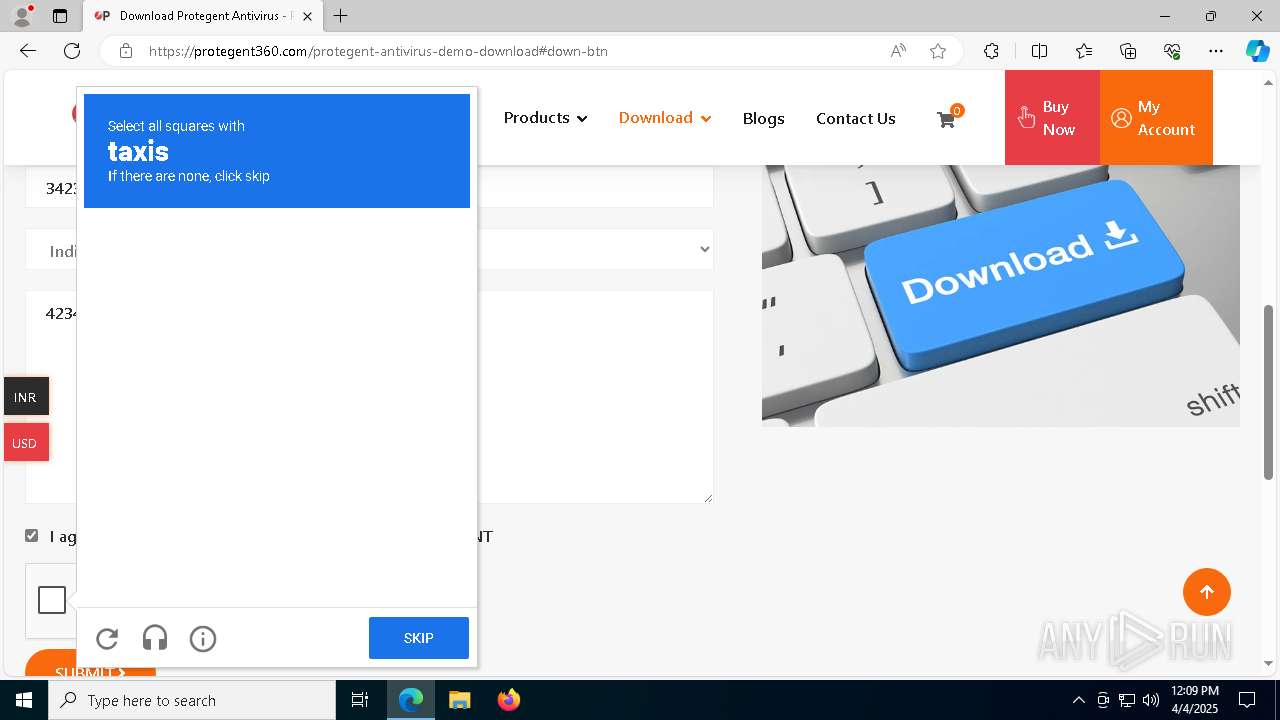Open Collections panel
Screen dimensions: 1280x720
(x=1128, y=51)
